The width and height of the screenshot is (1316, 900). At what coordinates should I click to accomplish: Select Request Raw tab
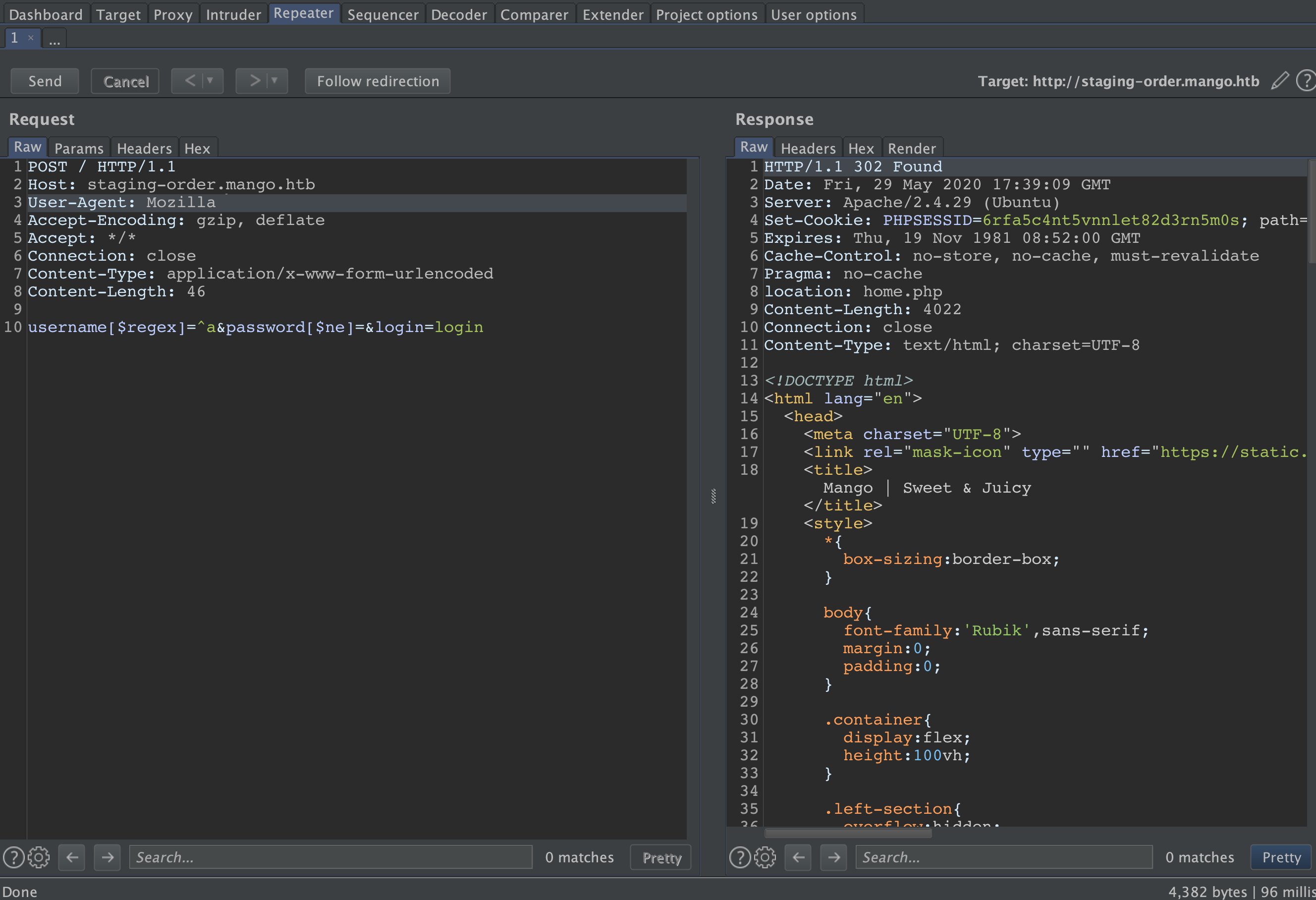pyautogui.click(x=28, y=147)
